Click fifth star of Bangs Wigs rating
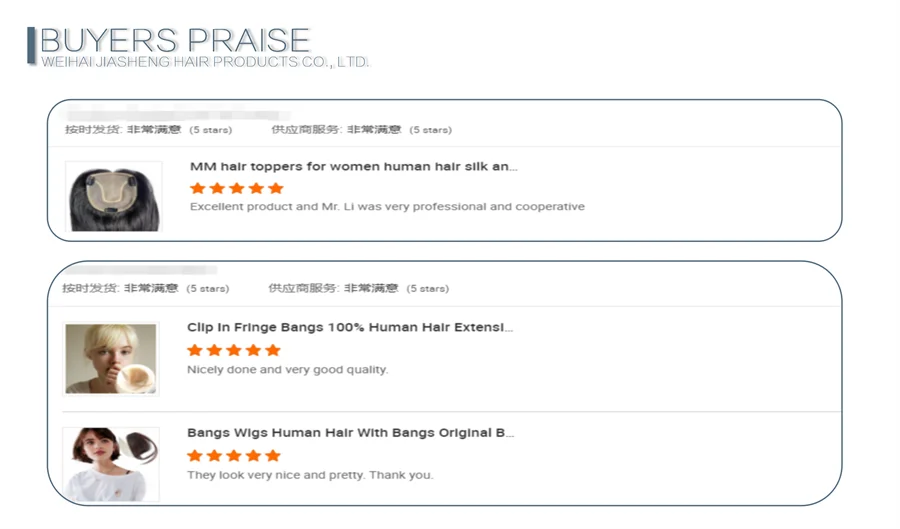The height and width of the screenshot is (529, 900). click(273, 456)
